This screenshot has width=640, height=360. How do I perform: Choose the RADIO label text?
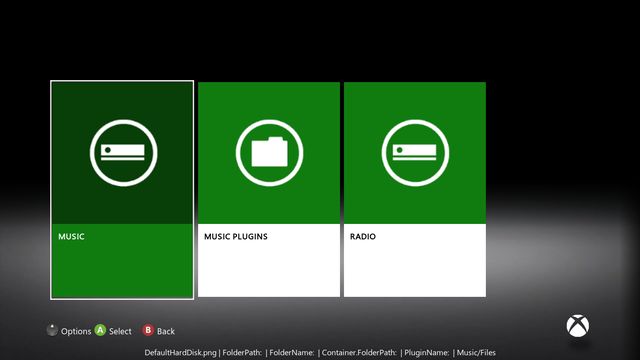click(363, 237)
